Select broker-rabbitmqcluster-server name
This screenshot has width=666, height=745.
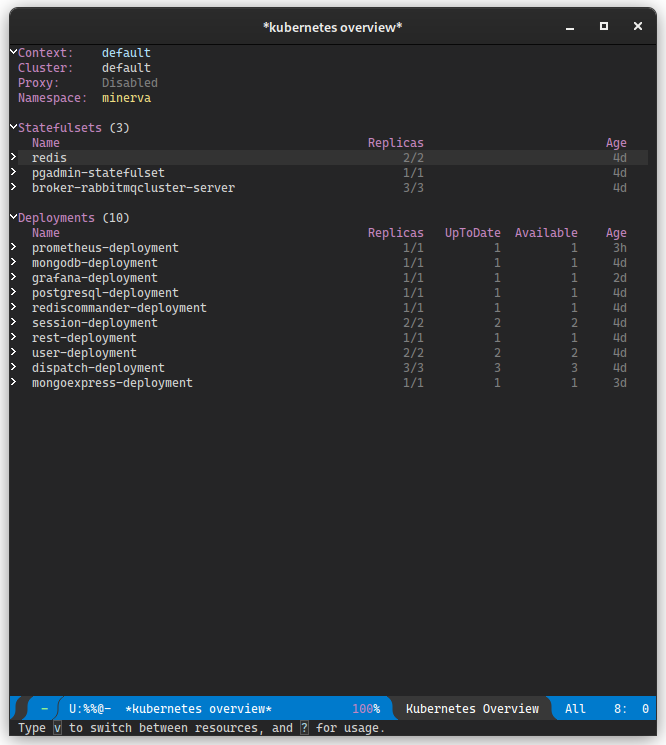pos(133,188)
